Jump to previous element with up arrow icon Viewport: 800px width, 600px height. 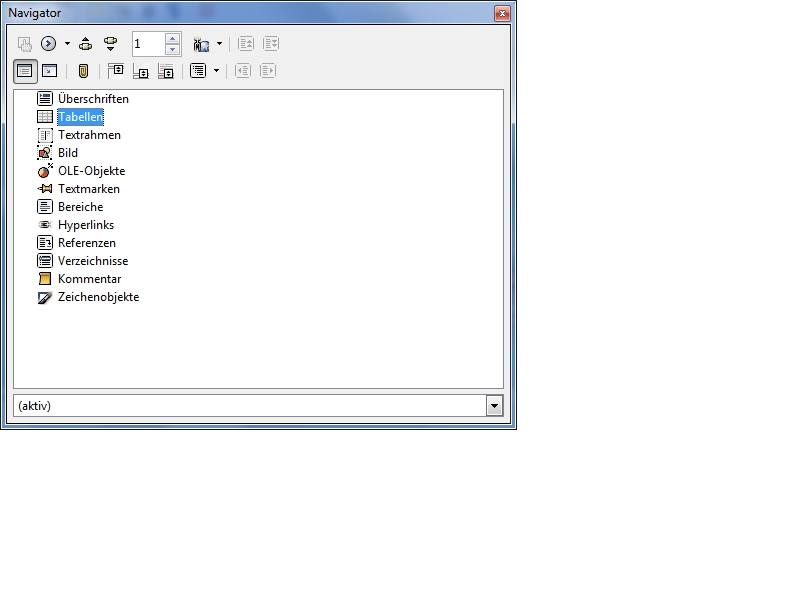[85, 44]
